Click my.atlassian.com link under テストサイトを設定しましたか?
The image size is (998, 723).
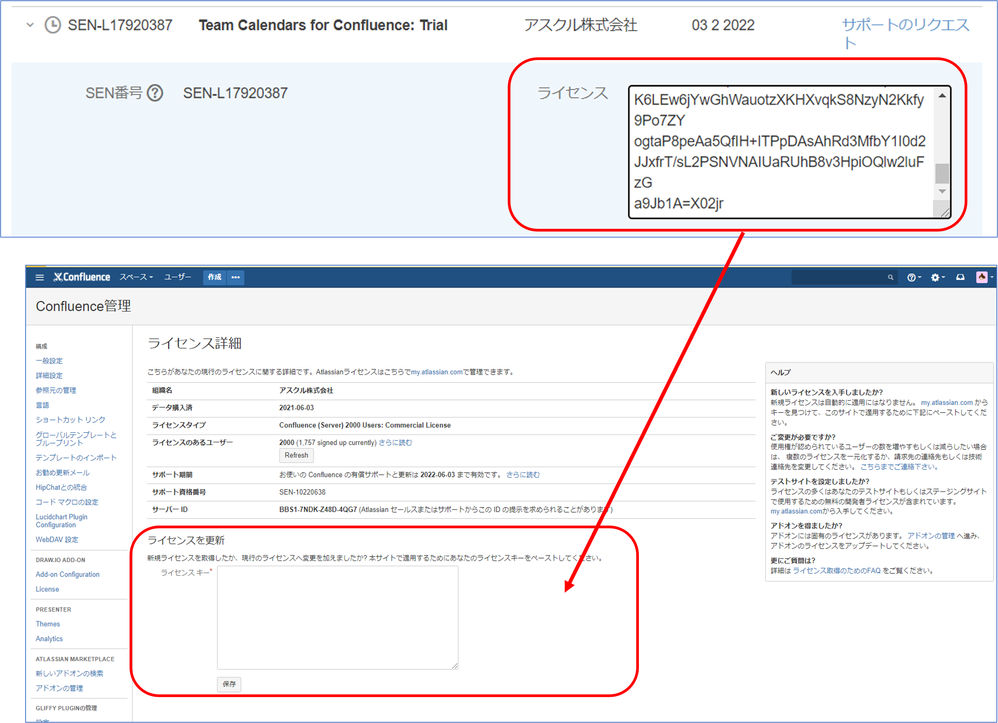pyautogui.click(x=796, y=511)
